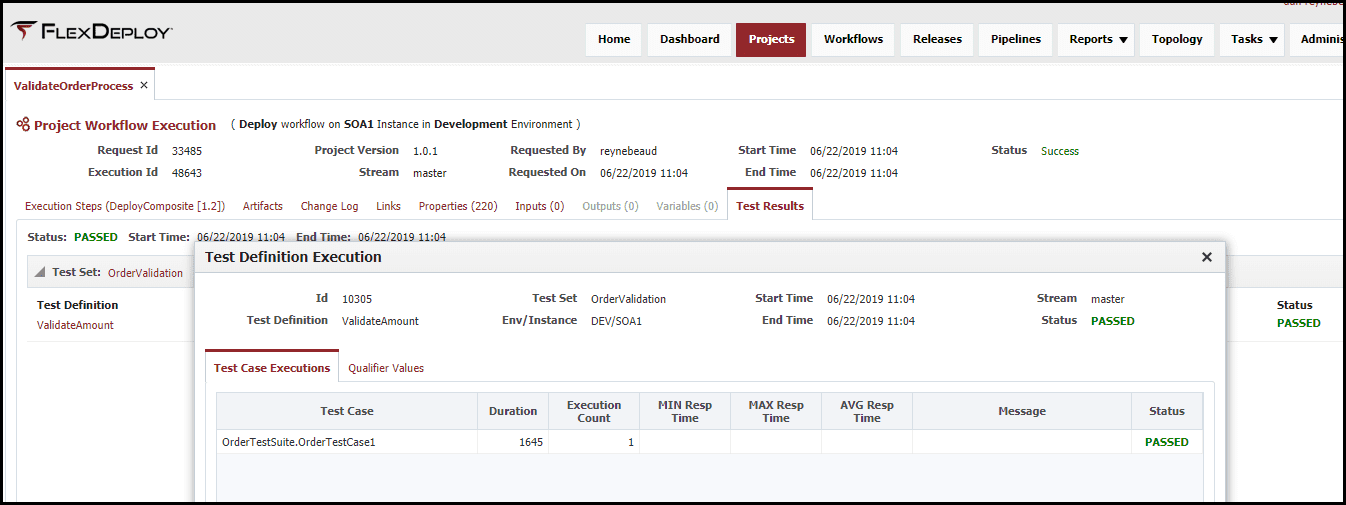
Task: Sort by MAX Resp Time column
Action: coord(776,411)
